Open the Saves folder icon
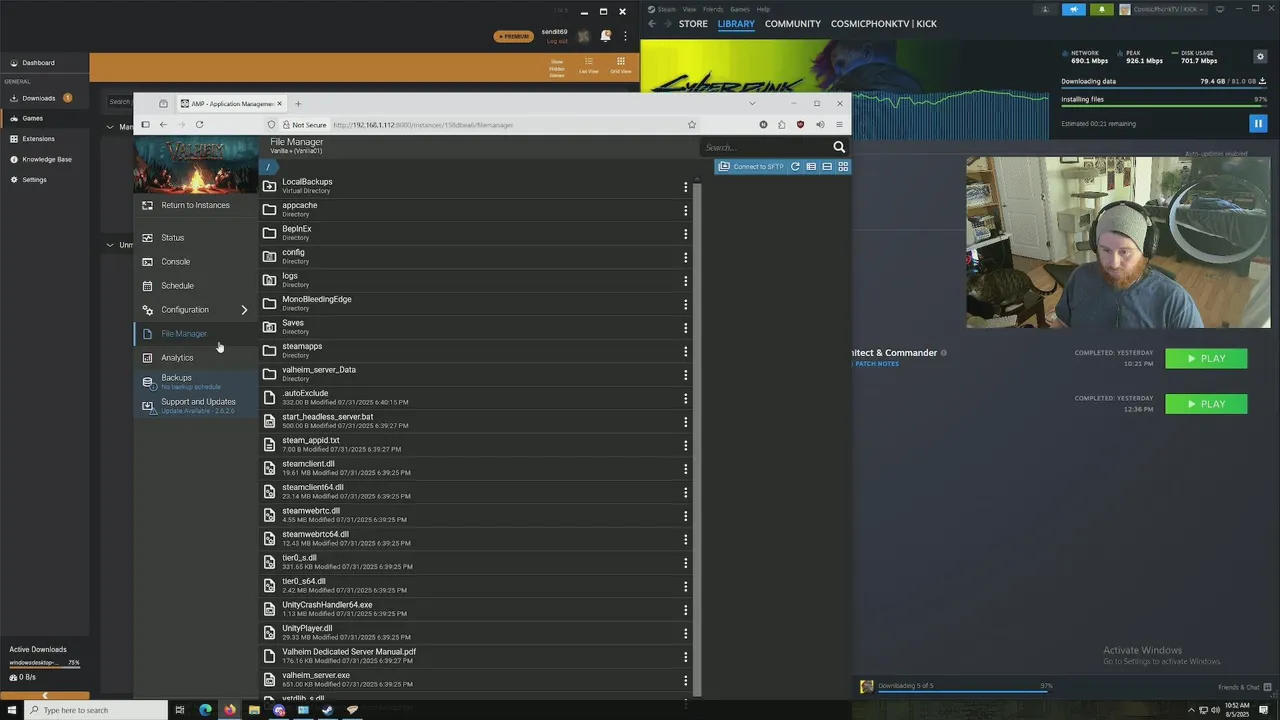 [269, 327]
